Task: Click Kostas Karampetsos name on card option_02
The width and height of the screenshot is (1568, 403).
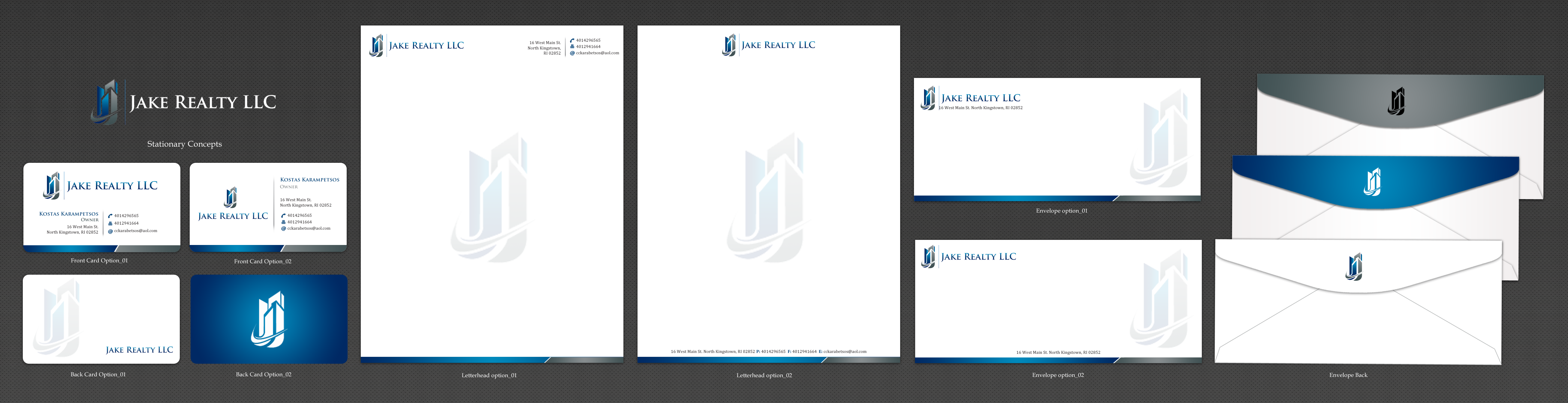Action: click(309, 180)
